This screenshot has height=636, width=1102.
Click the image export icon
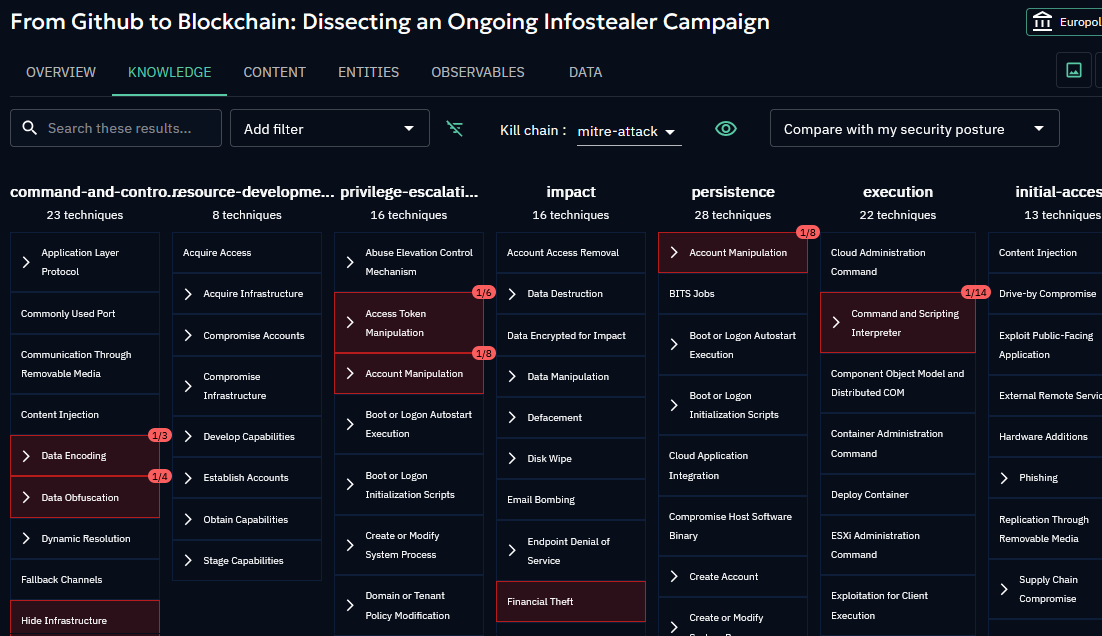(1074, 70)
